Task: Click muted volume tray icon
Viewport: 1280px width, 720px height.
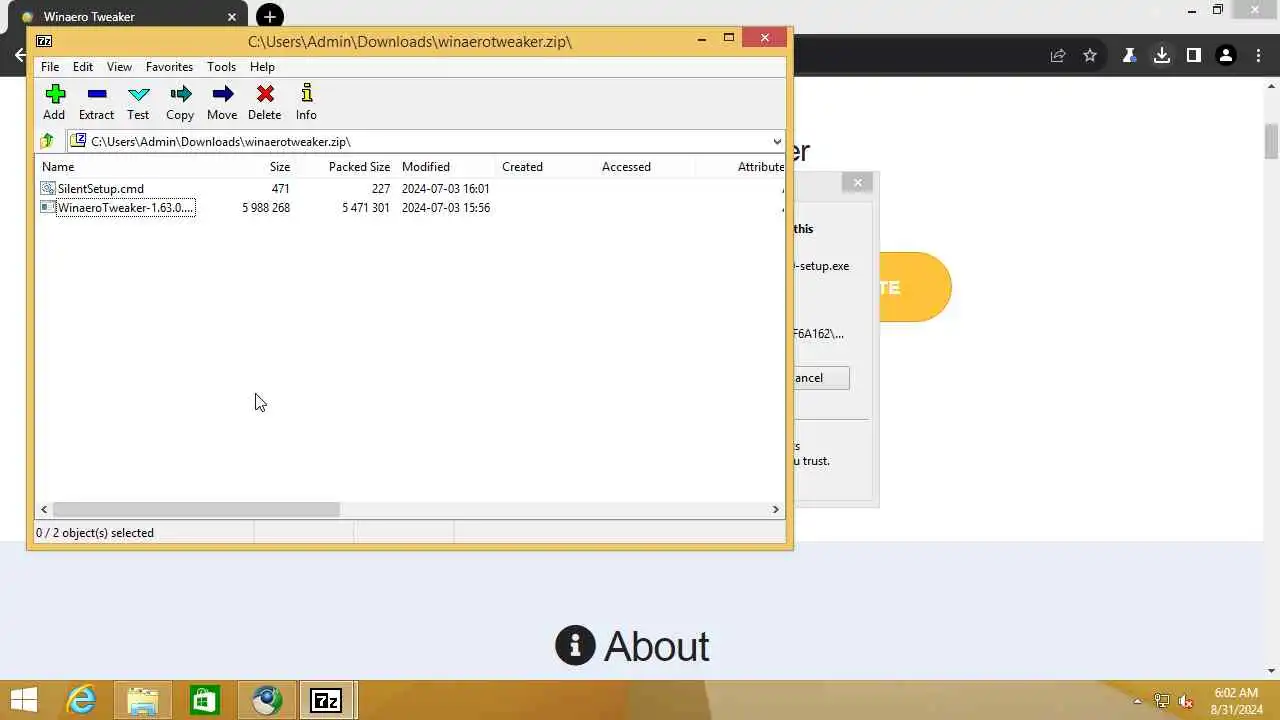Action: pyautogui.click(x=1187, y=701)
